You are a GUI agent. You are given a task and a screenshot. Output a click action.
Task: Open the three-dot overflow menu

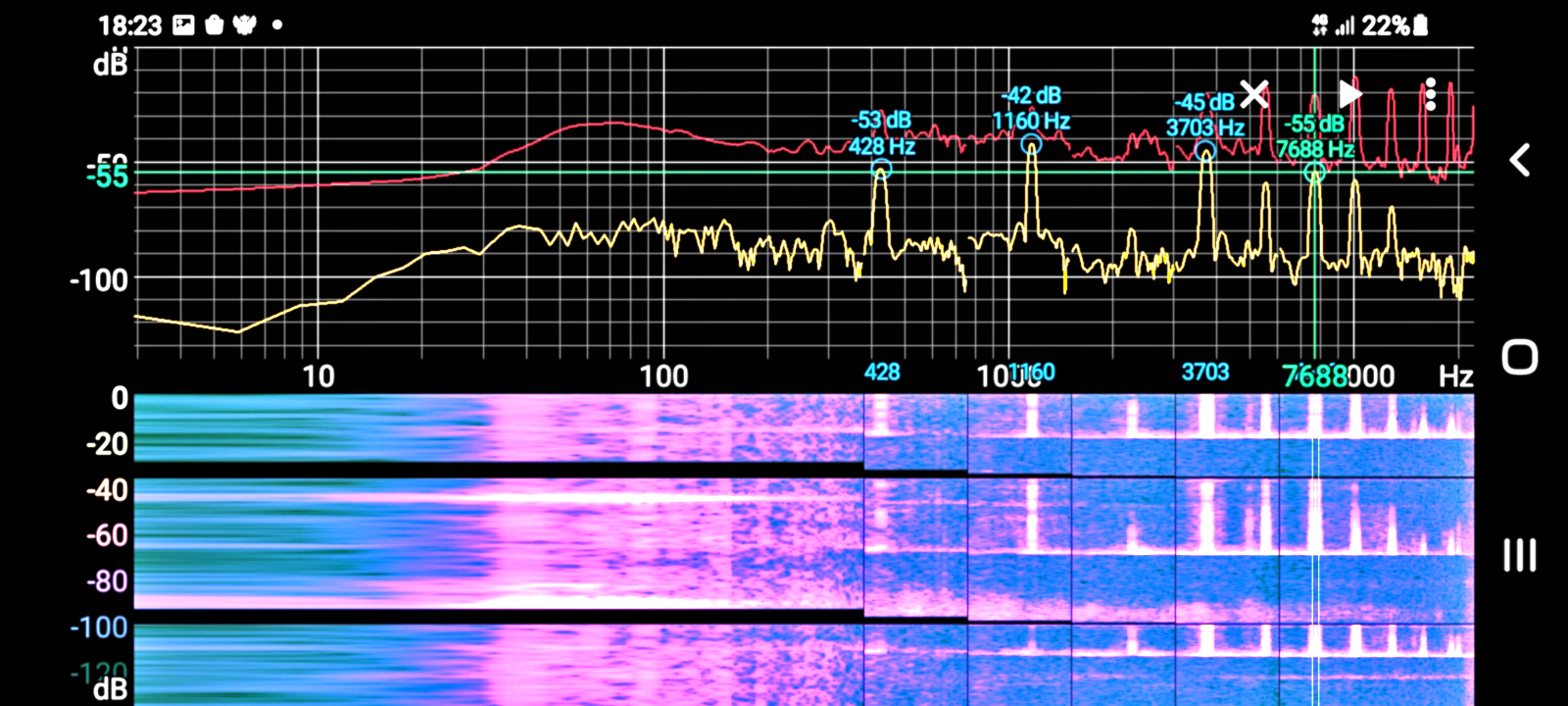click(x=1431, y=94)
